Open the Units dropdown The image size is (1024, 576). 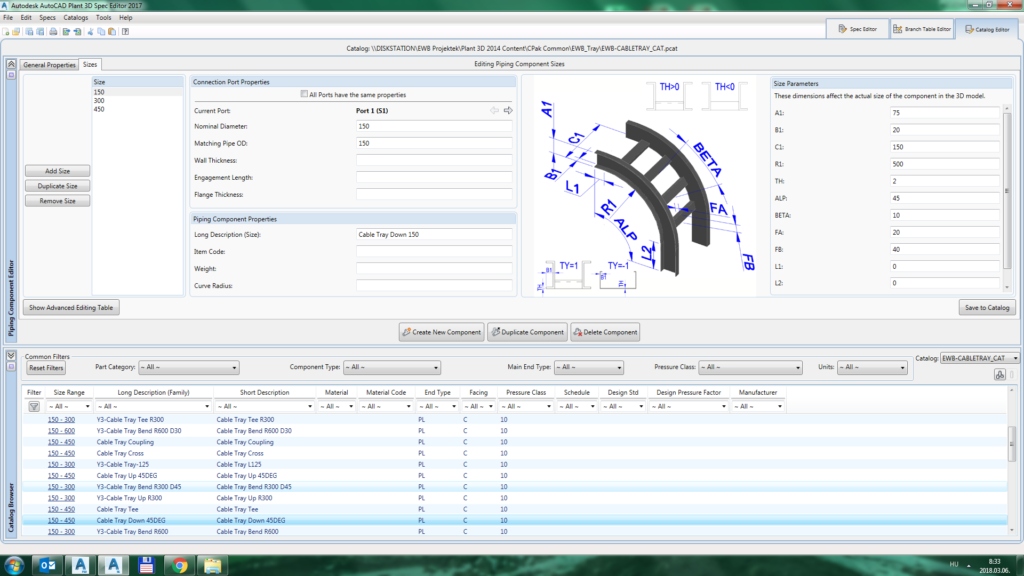click(x=872, y=368)
